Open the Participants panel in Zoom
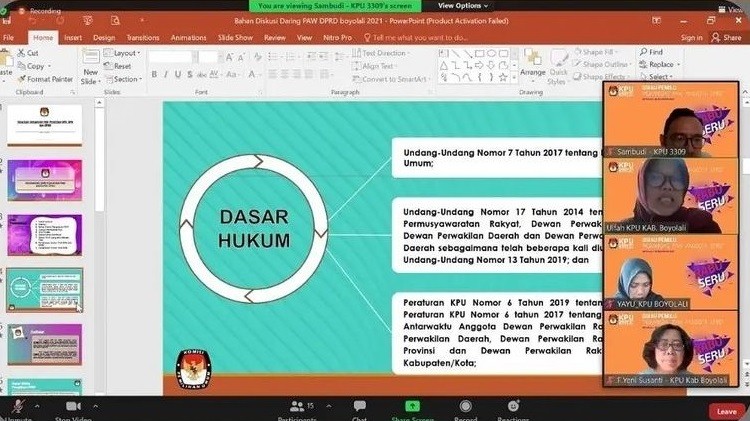Image resolution: width=750 pixels, height=421 pixels. [x=297, y=408]
